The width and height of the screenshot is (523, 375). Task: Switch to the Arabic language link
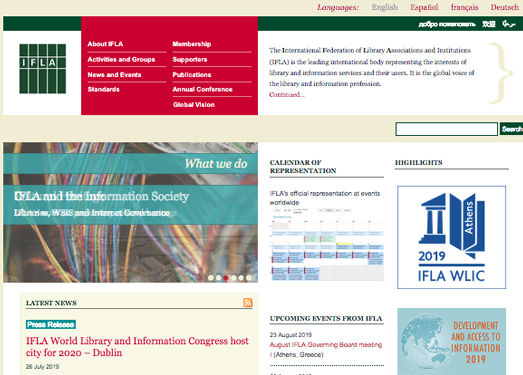tap(509, 24)
